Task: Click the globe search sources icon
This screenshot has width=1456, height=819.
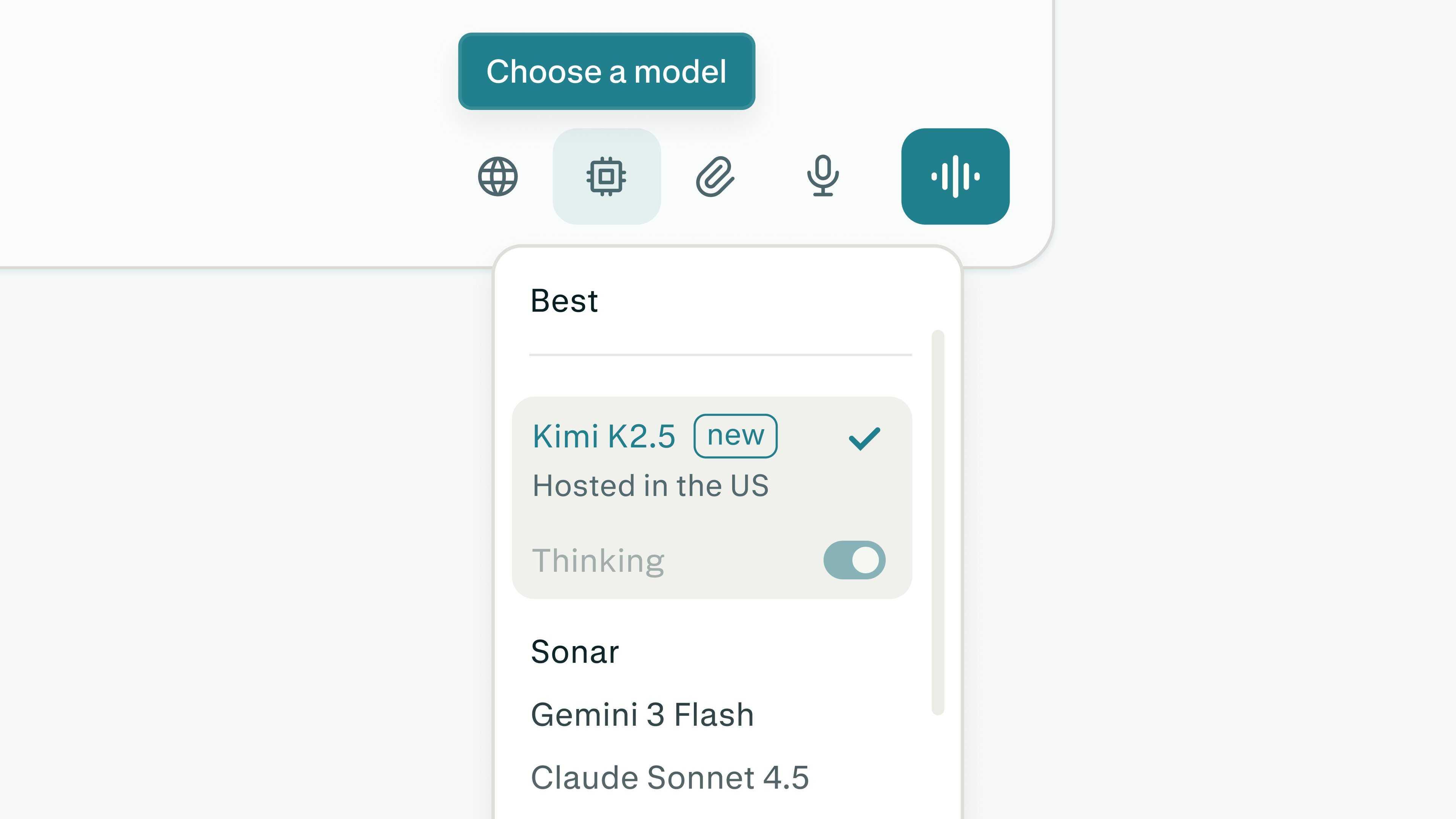Action: tap(497, 176)
